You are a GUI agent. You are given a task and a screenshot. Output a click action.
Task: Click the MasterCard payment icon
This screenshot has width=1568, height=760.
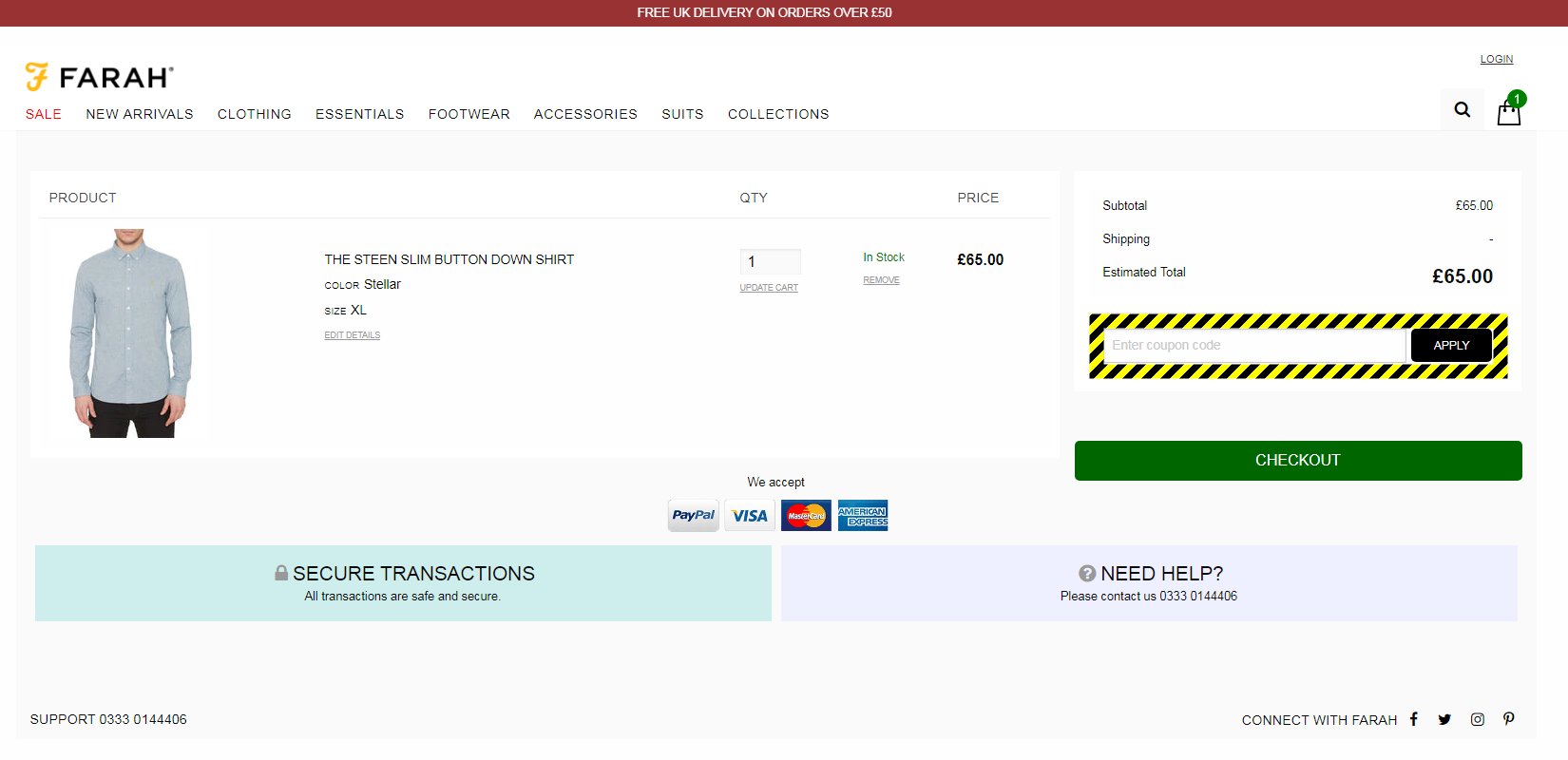pyautogui.click(x=806, y=516)
